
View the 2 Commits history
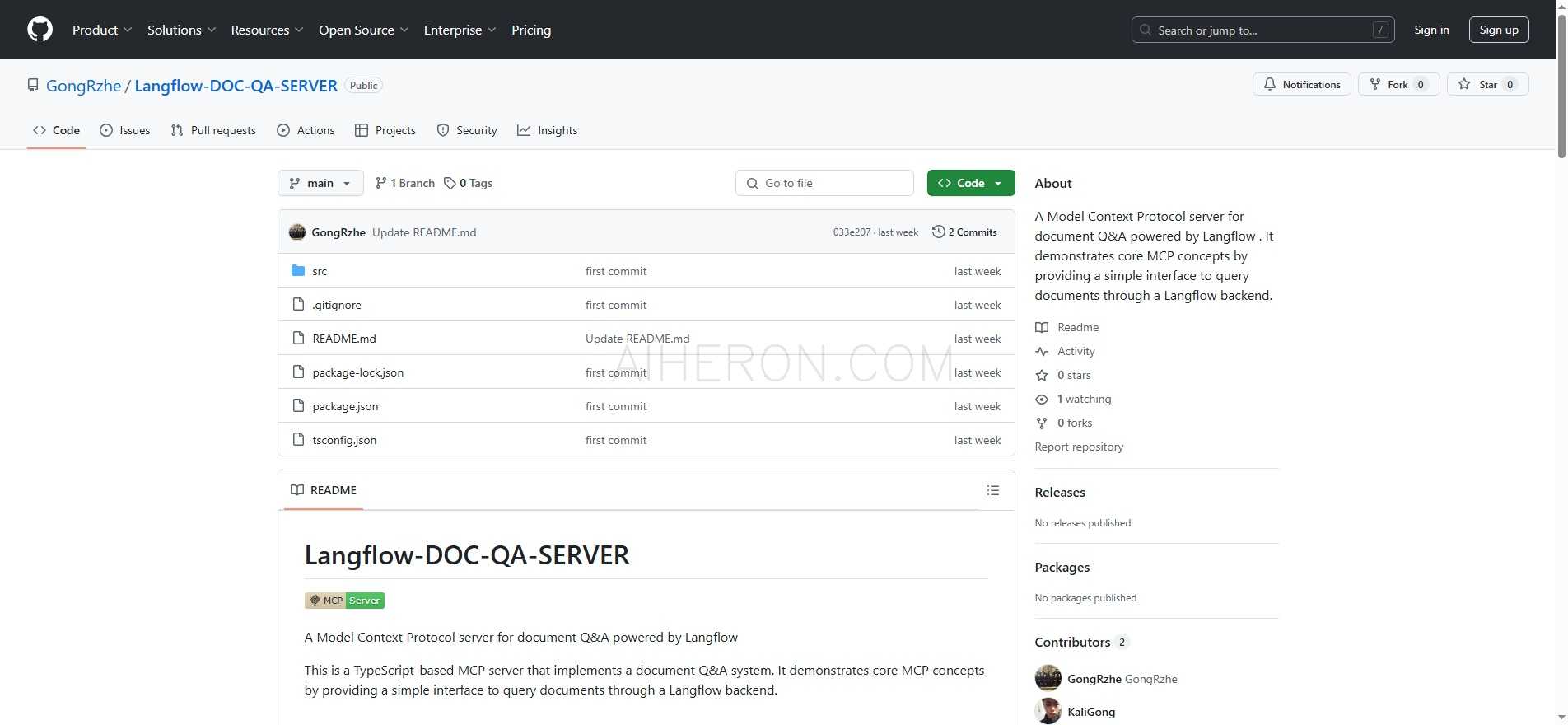964,232
